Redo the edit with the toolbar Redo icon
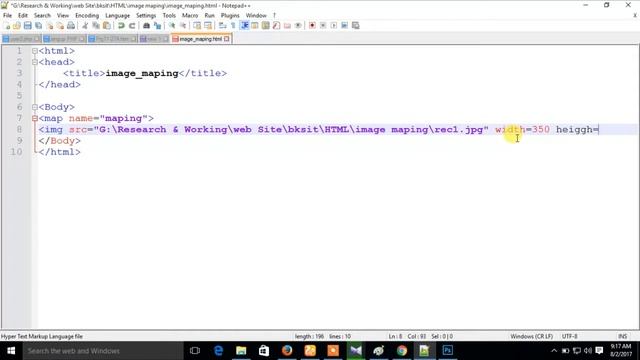This screenshot has height=360, width=640. (132, 26)
